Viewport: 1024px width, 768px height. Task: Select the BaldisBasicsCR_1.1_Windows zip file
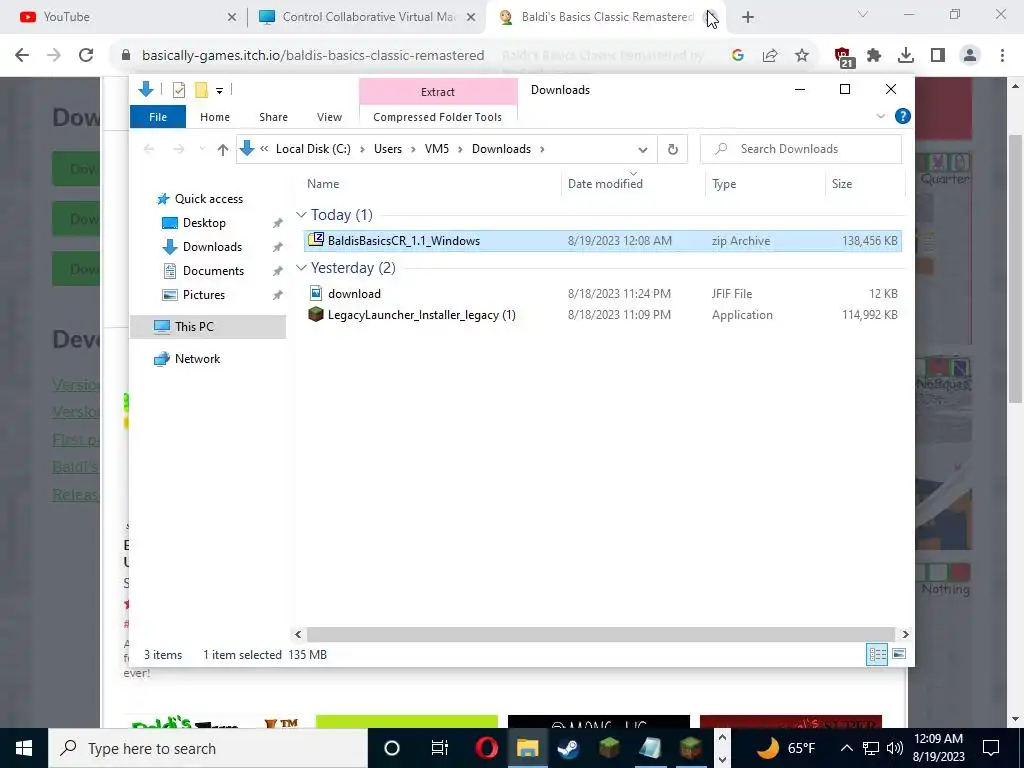pos(603,241)
